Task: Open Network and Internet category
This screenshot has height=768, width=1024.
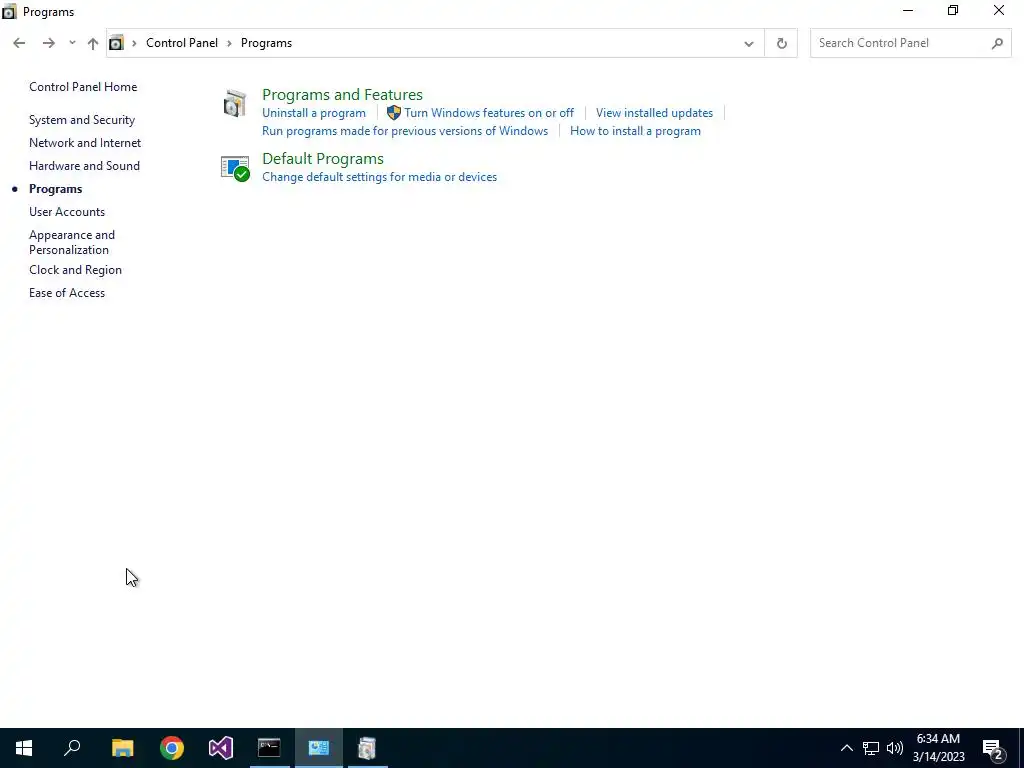Action: pos(85,143)
